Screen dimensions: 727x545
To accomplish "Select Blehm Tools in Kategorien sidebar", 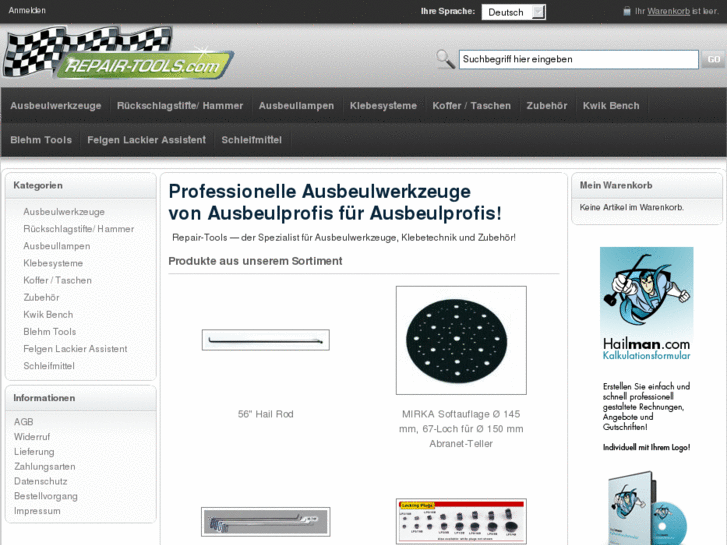I will 50,332.
